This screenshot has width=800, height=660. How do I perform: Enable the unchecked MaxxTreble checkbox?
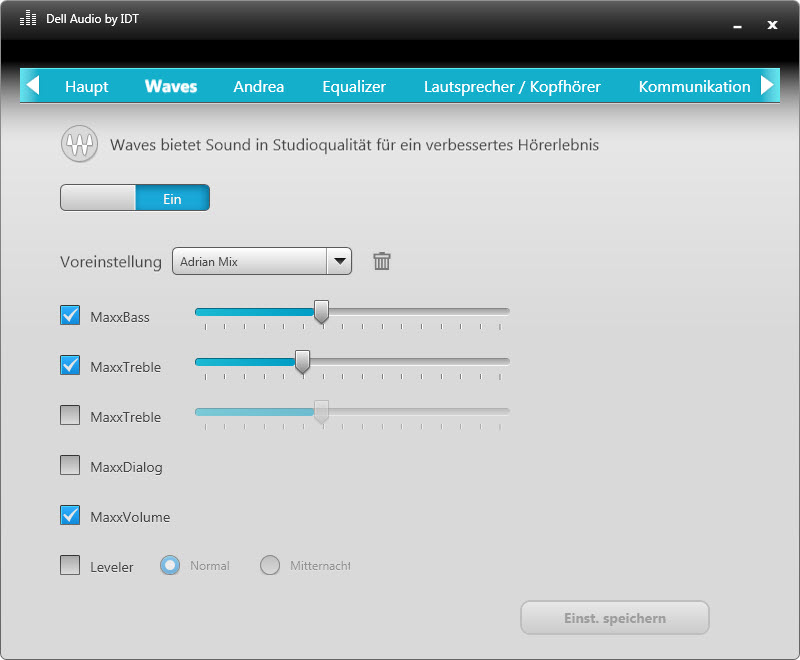point(70,415)
